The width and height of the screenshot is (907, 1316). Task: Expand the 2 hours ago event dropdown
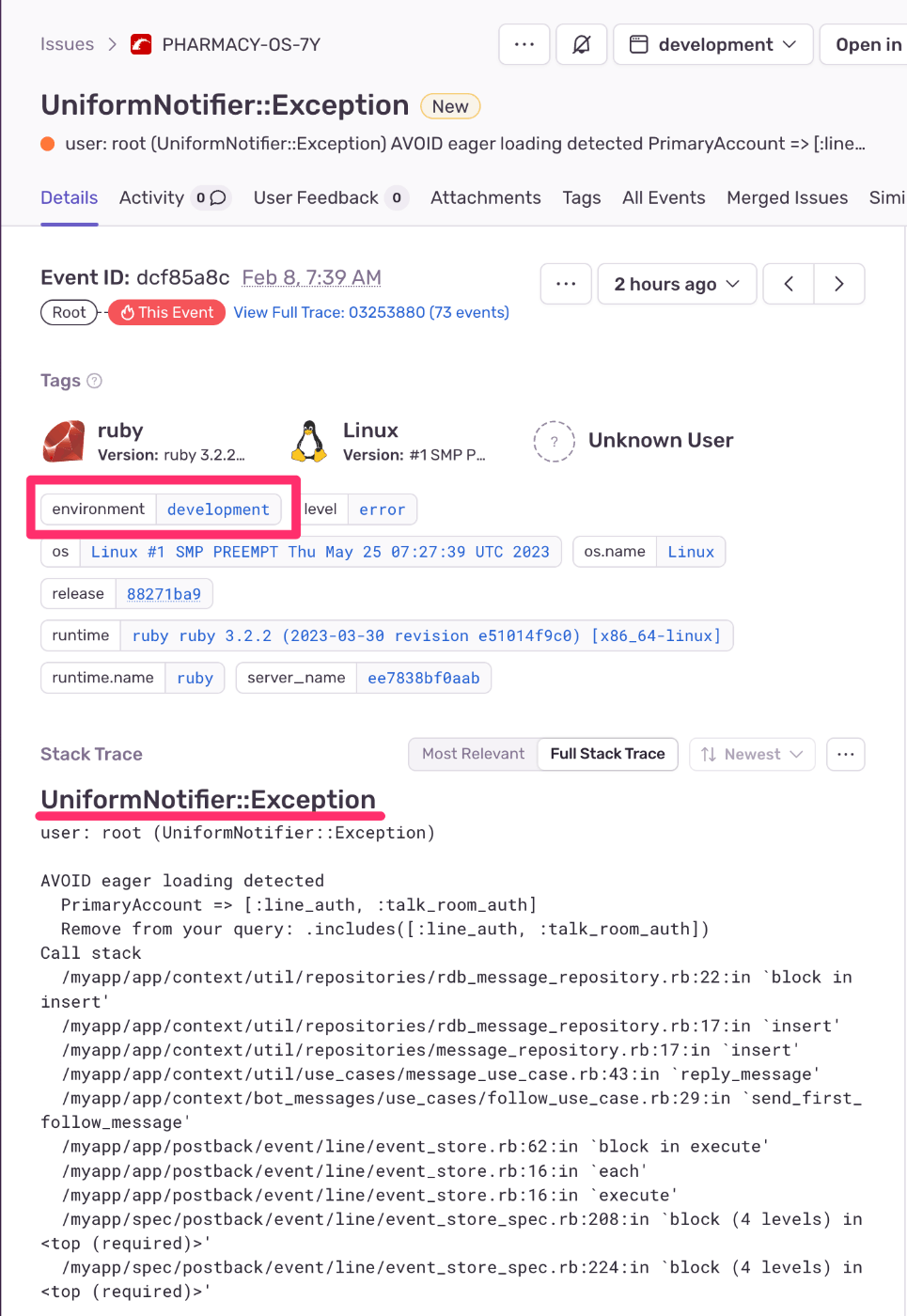677,284
